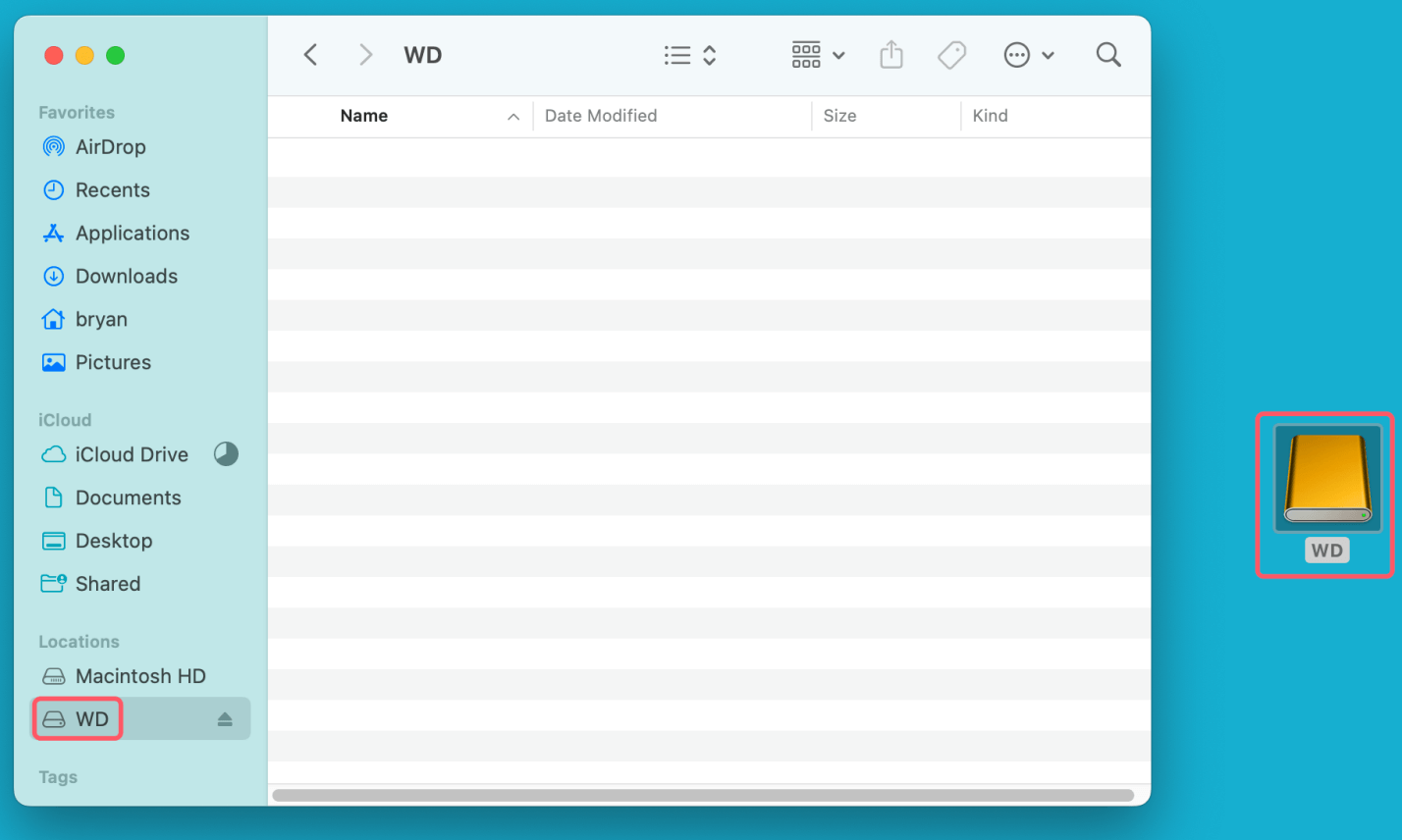
Task: Select Pictures in the sidebar
Action: click(x=110, y=362)
